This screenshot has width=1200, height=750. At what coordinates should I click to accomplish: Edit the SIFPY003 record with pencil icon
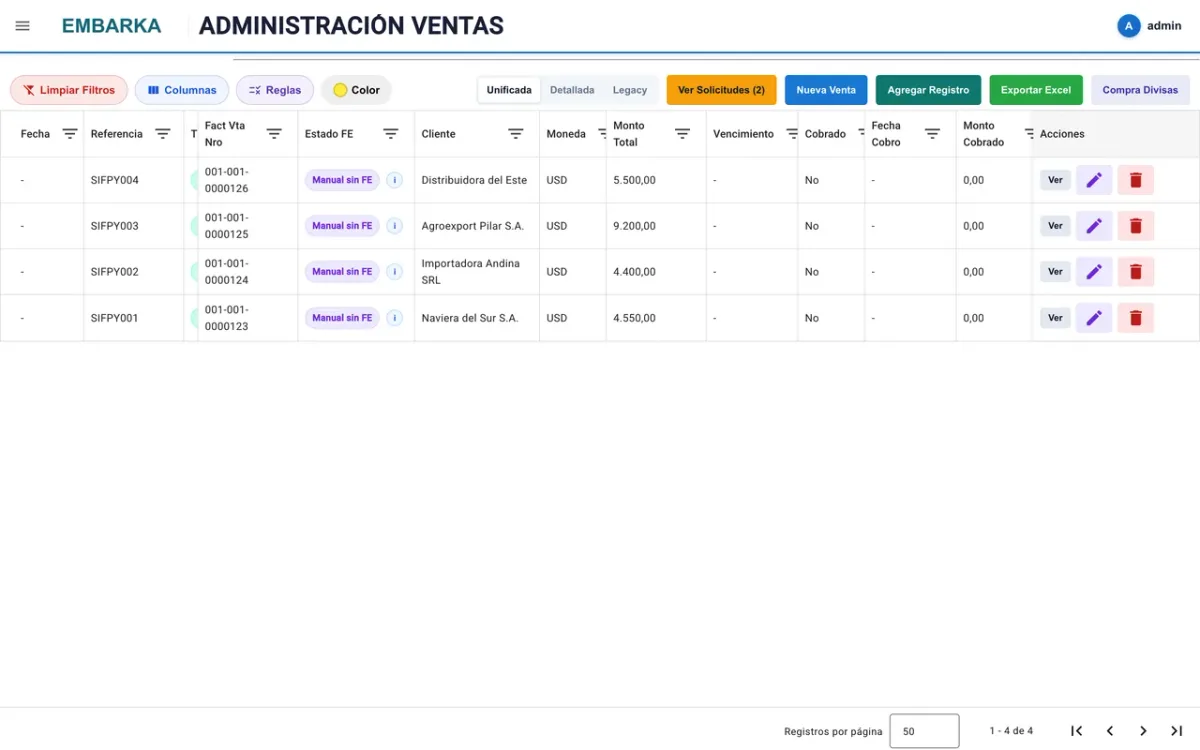pyautogui.click(x=1094, y=226)
